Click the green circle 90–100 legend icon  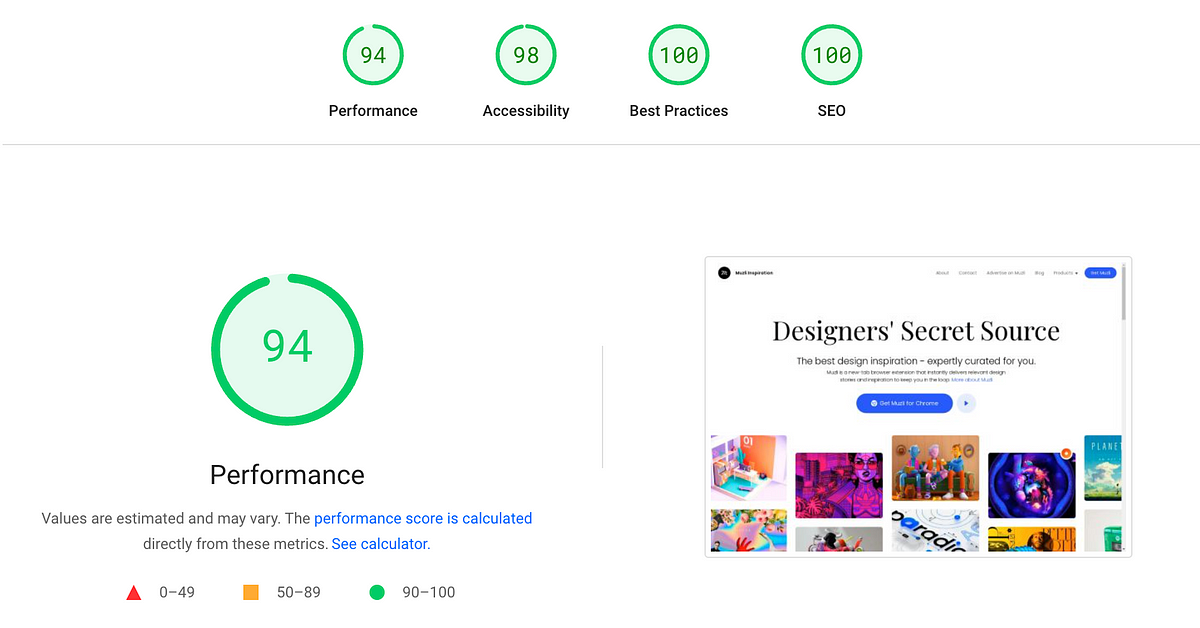coord(377,592)
